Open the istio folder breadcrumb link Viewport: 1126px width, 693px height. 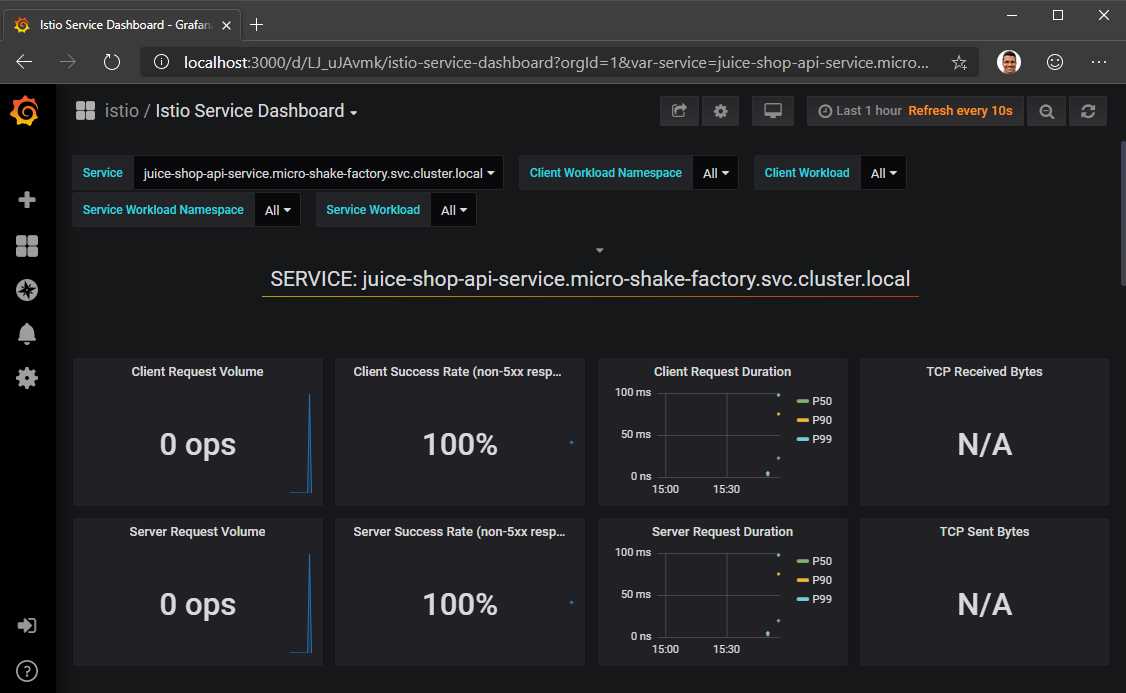tap(121, 112)
